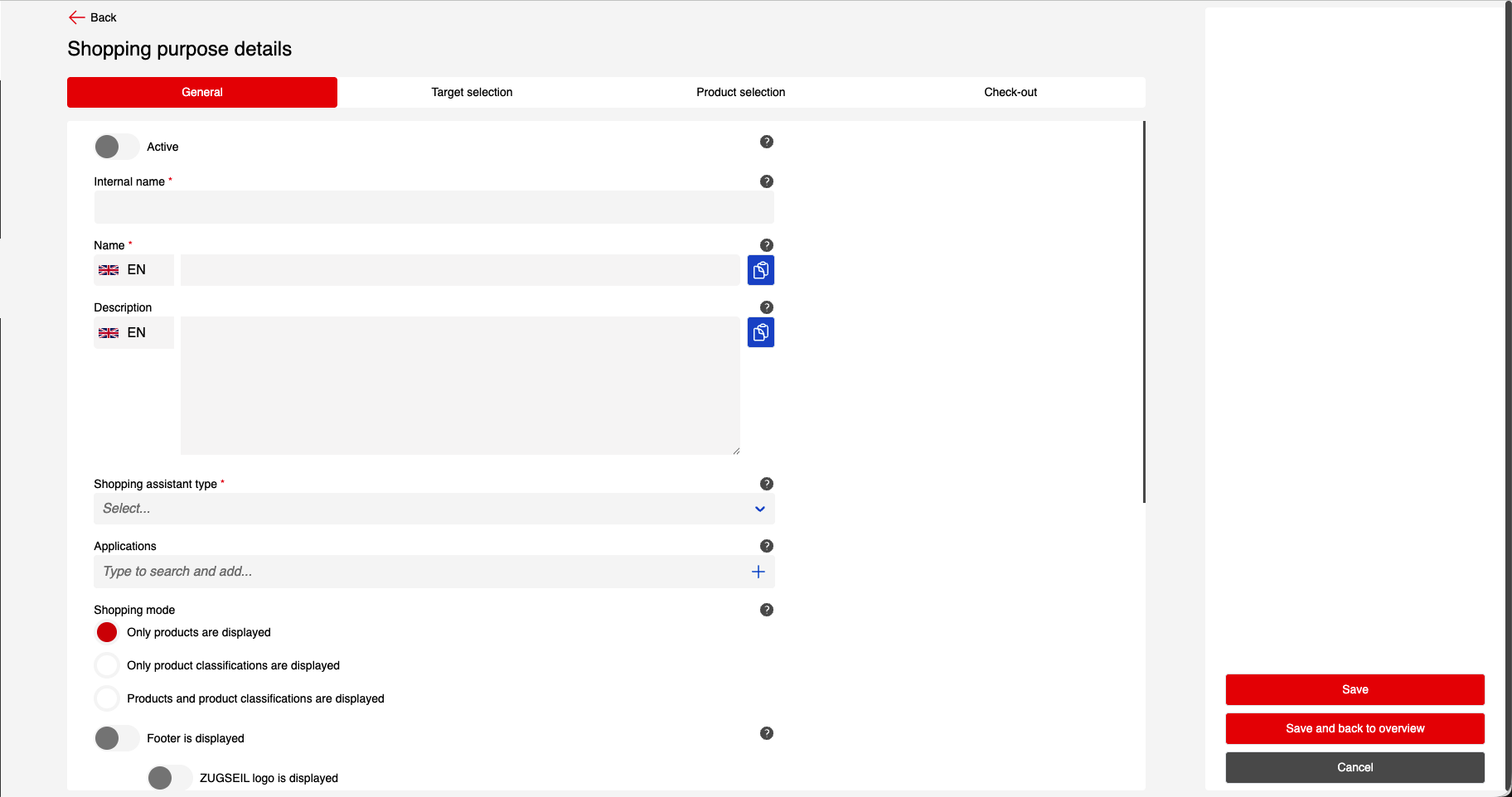Toggle ZUGSEIL logo is displayed
This screenshot has height=797, width=1512.
(x=169, y=778)
